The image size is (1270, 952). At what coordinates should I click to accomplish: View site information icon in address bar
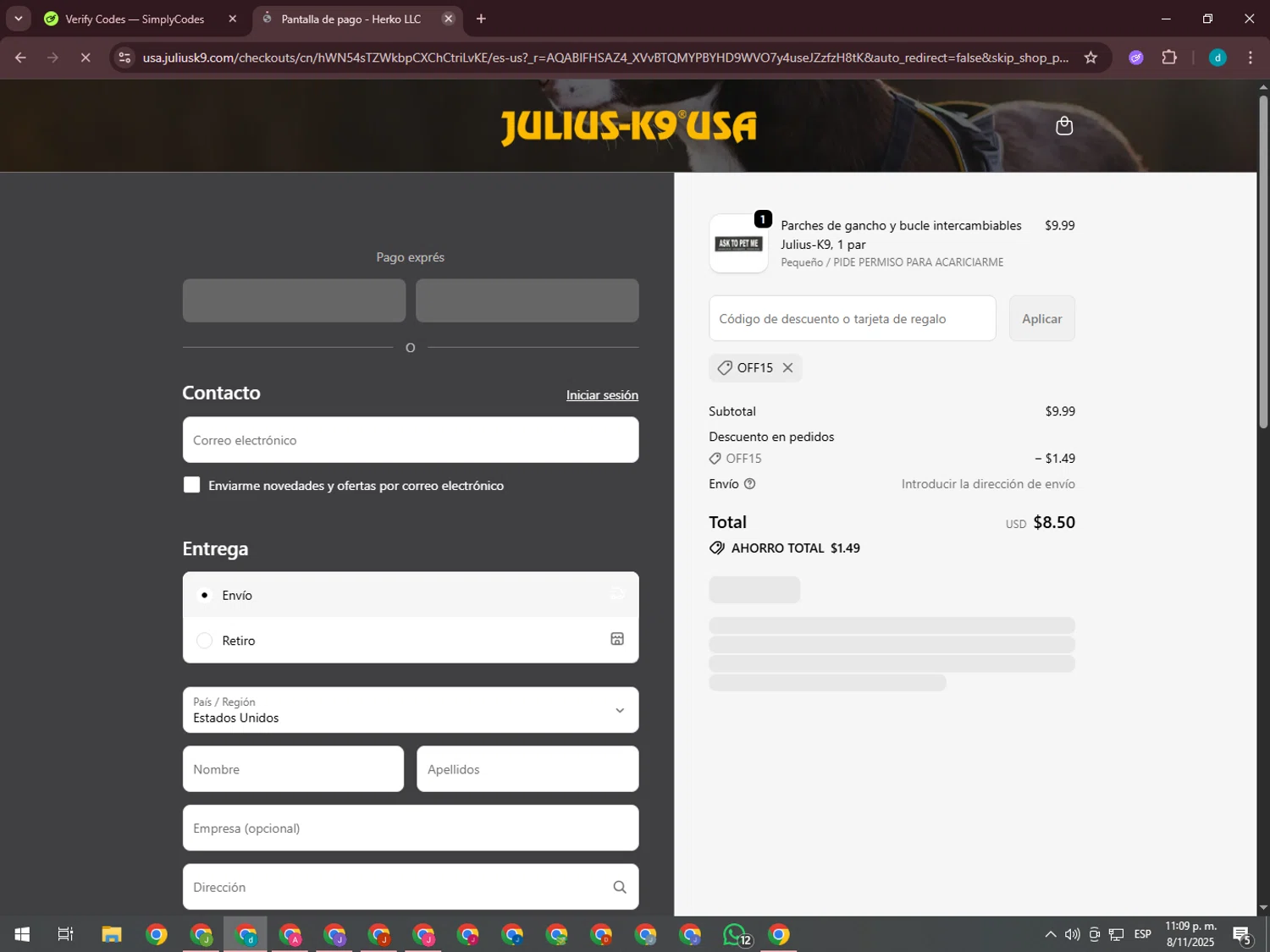[x=124, y=58]
